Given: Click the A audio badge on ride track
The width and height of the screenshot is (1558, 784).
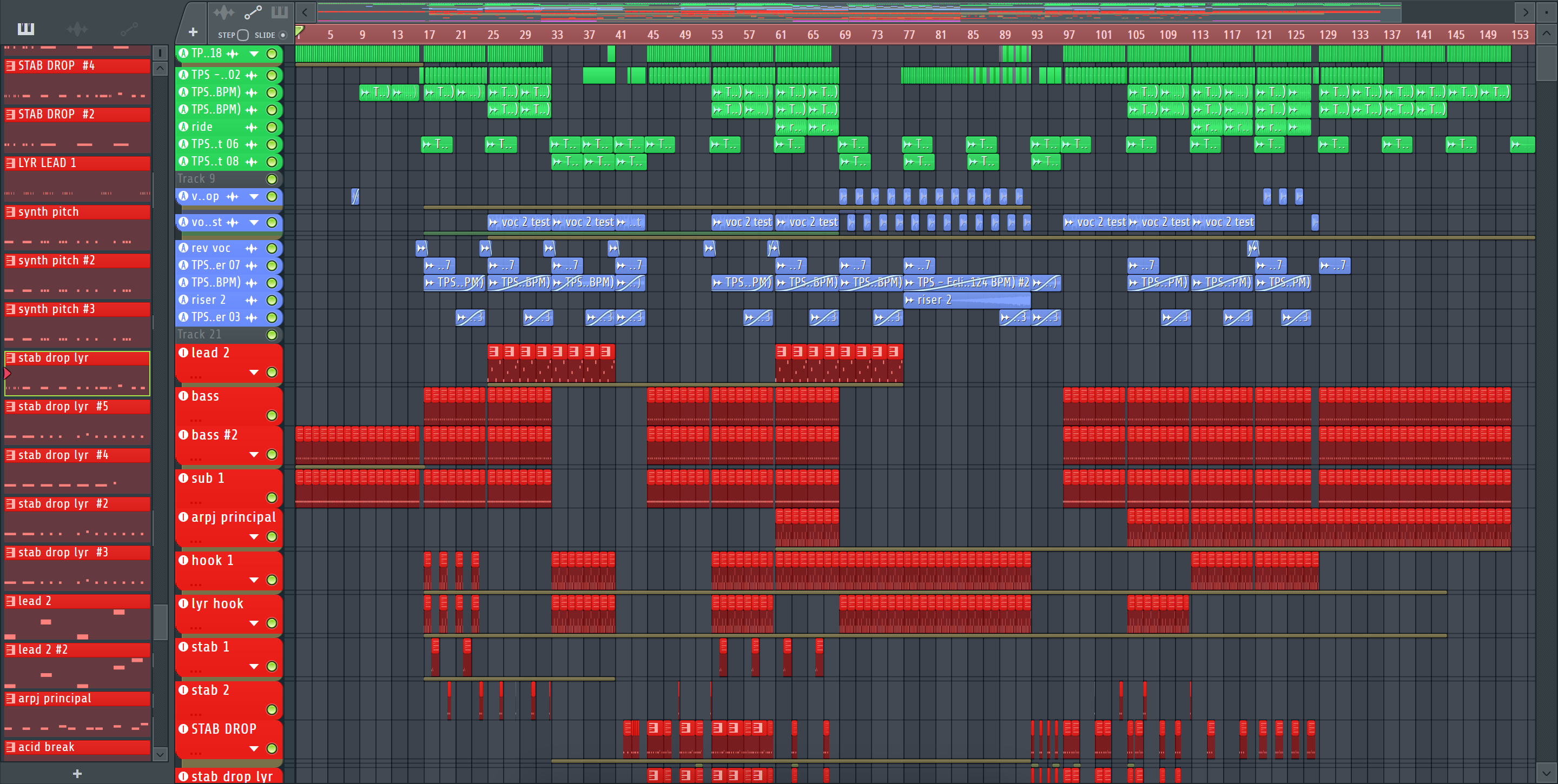Looking at the screenshot, I should click(x=184, y=127).
